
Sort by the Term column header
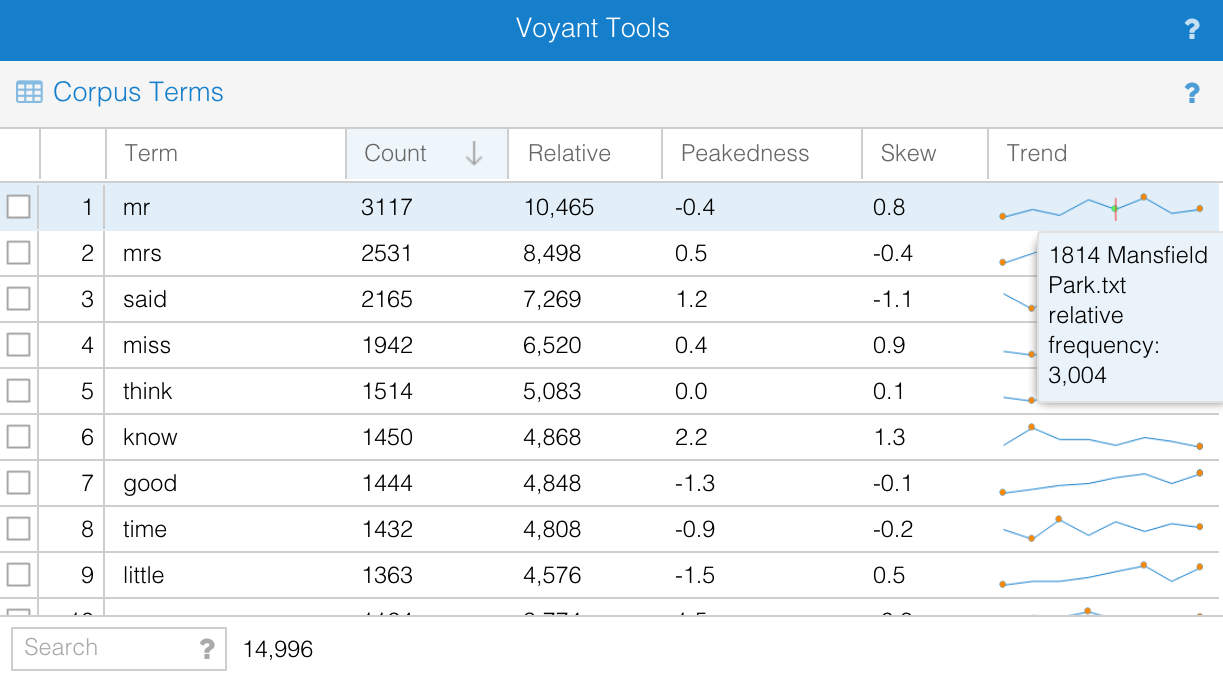click(x=151, y=154)
